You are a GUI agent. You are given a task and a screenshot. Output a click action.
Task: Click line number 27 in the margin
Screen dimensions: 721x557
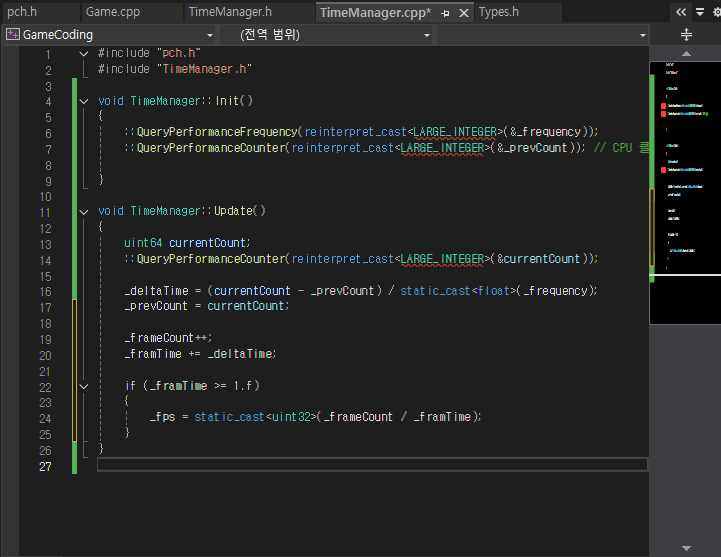tap(45, 466)
